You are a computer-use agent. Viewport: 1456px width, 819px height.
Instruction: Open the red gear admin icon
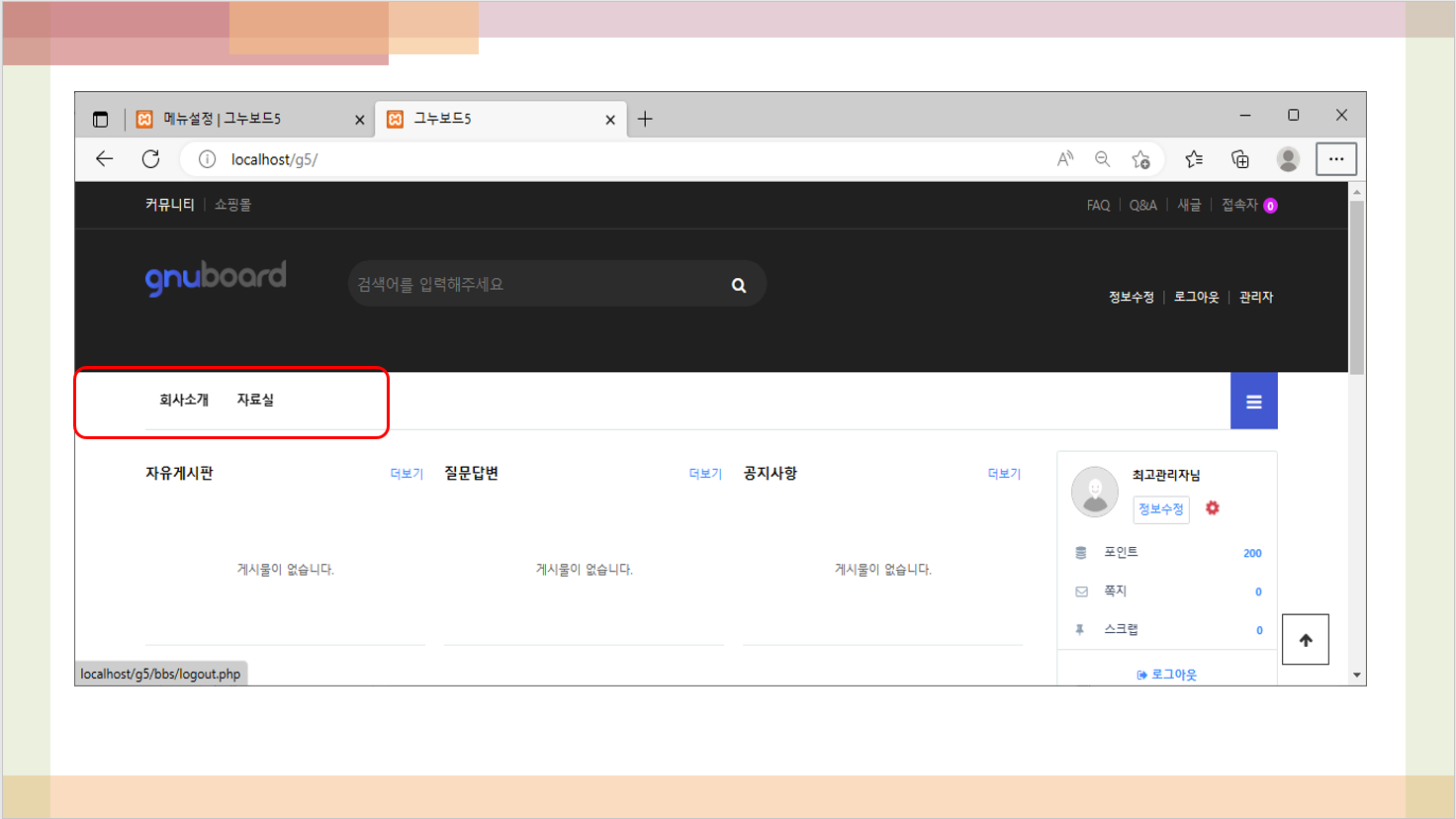pos(1213,507)
